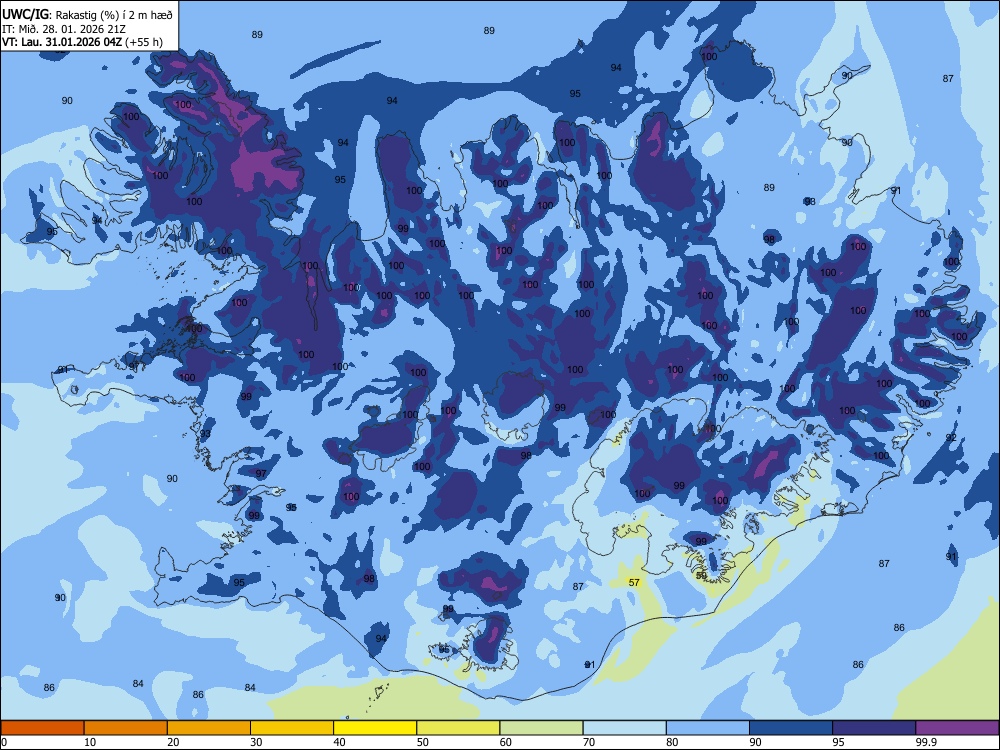1000x750 pixels.
Task: Click the 'VT: Lau. 31.01.2026 04Z (+55 h)' line
Action: [x=82, y=42]
